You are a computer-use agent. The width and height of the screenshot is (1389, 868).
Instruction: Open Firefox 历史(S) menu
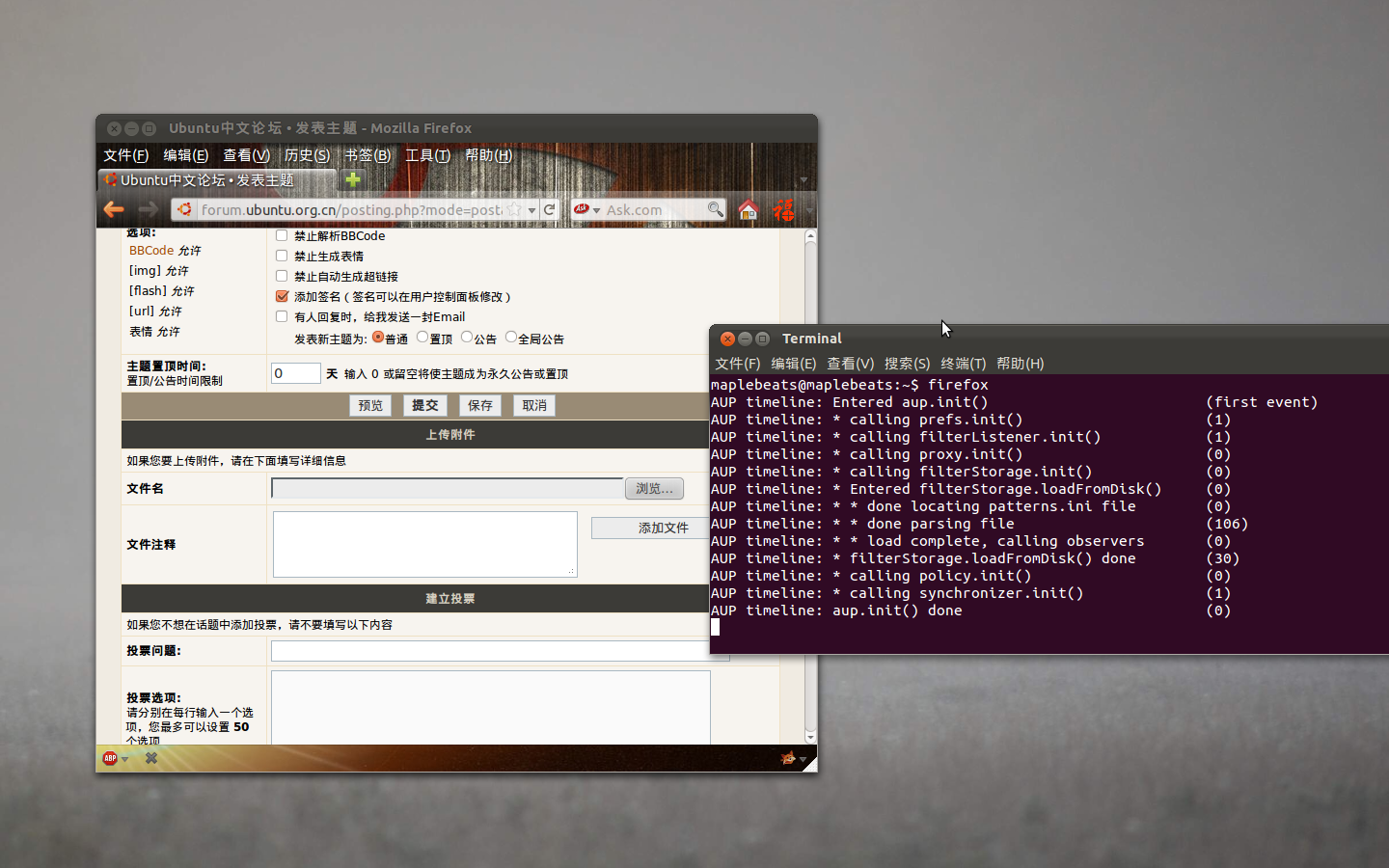(x=307, y=155)
